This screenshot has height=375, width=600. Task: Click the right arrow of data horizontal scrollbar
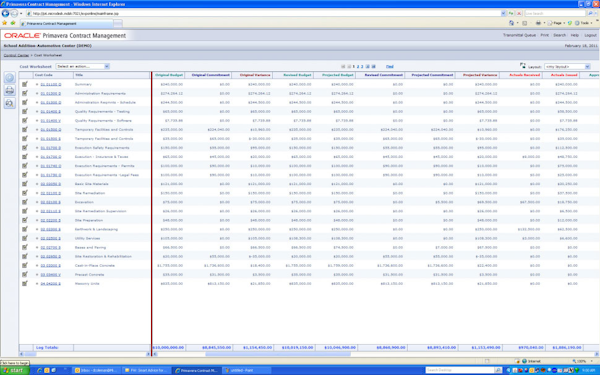coord(597,354)
